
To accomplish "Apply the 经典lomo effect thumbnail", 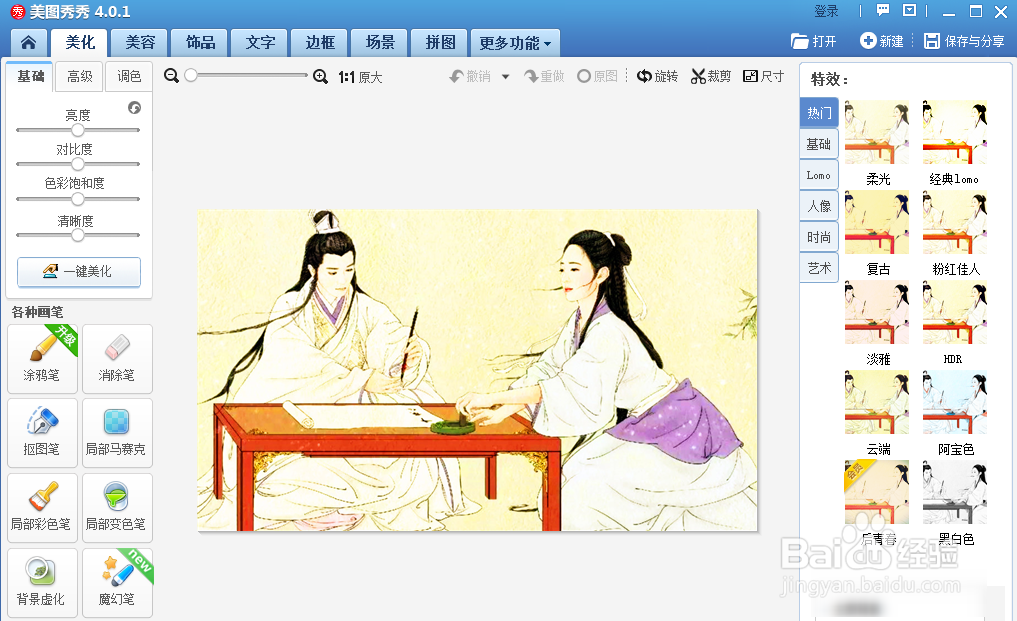I will pos(955,132).
